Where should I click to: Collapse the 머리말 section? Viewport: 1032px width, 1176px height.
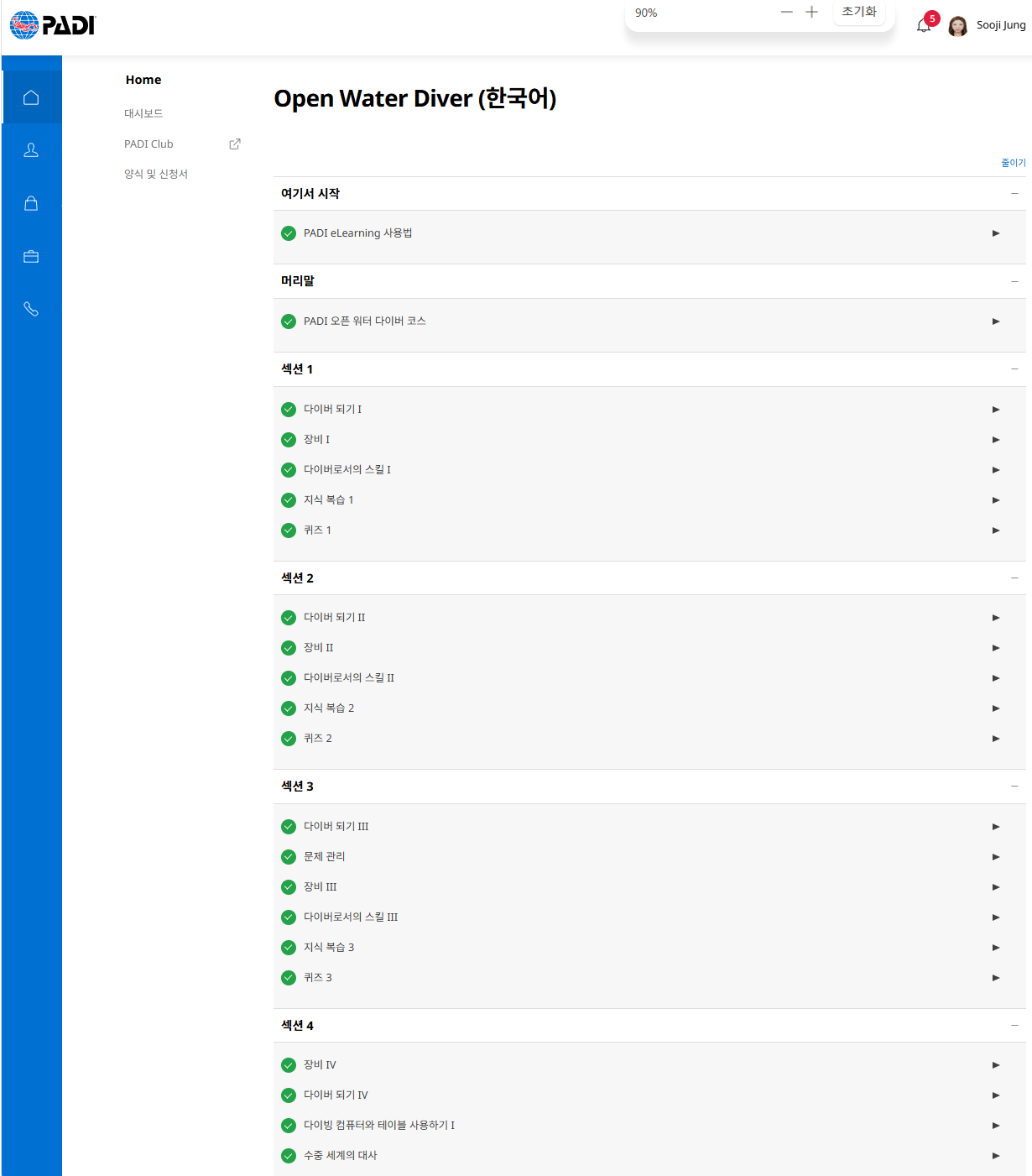point(1014,281)
